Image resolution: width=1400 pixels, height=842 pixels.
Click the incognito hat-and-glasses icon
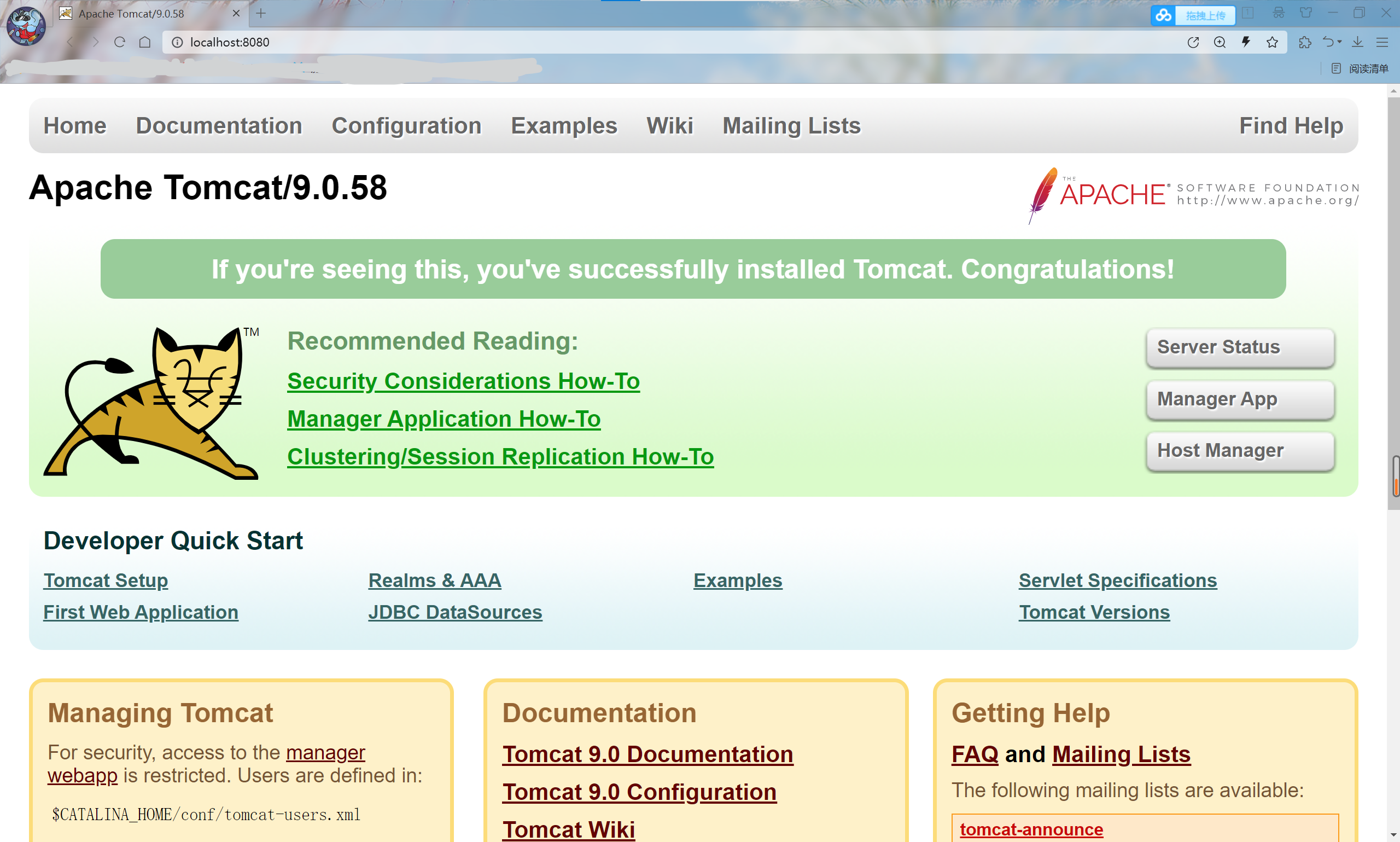tap(1278, 13)
